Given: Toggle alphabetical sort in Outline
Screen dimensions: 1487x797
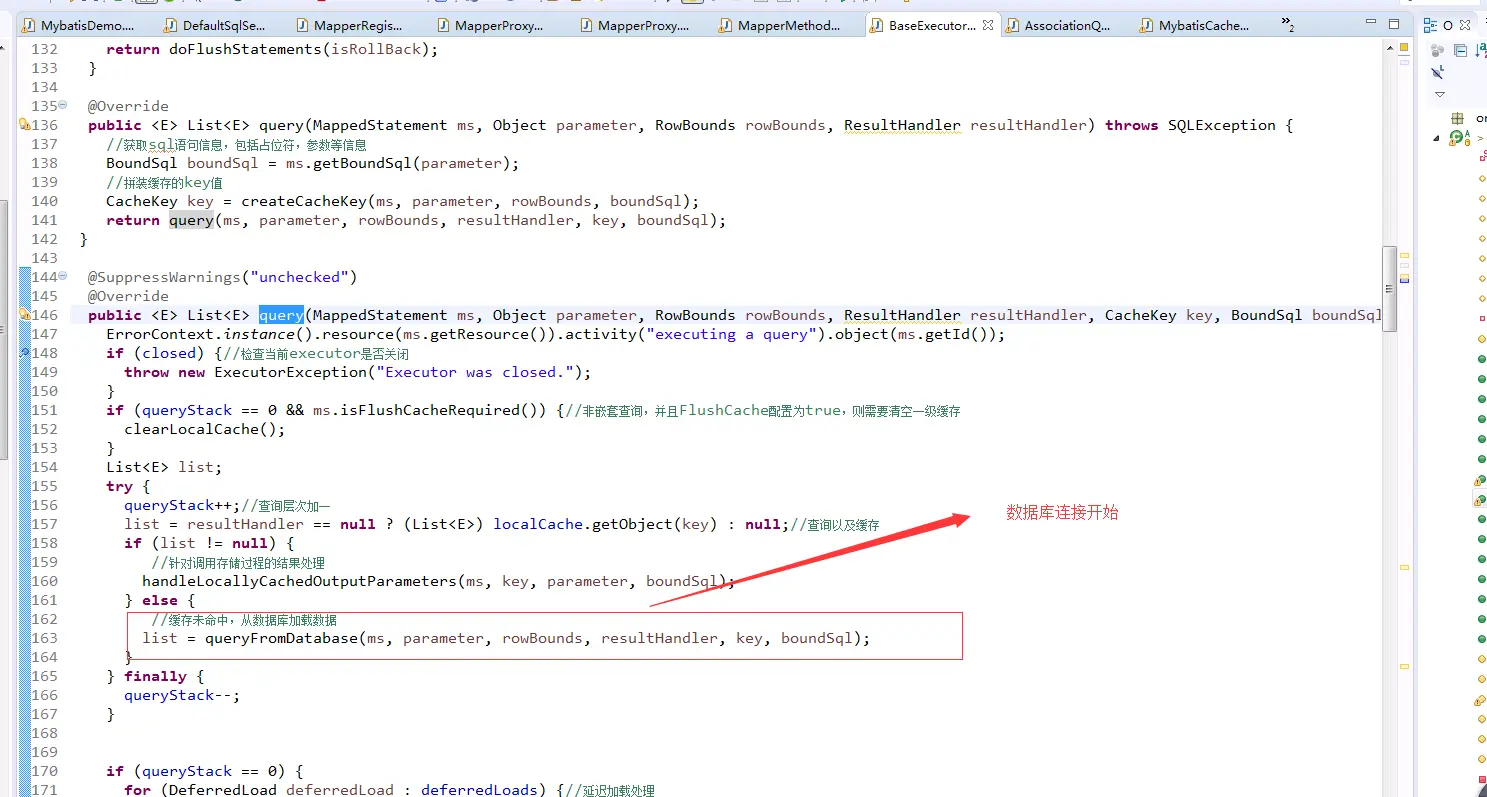Looking at the screenshot, I should coord(1480,50).
